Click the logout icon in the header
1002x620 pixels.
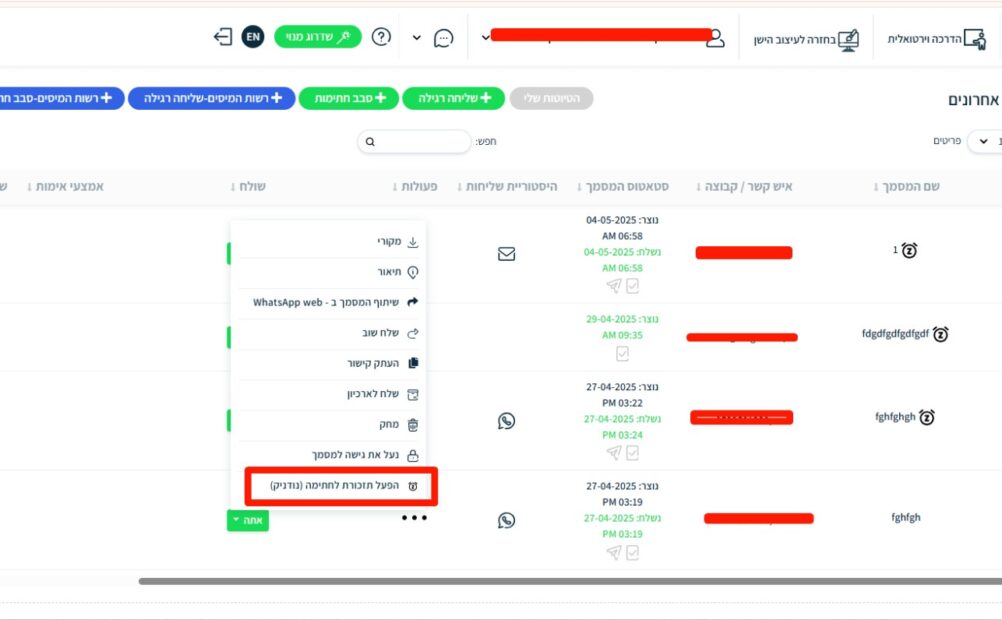pos(223,37)
